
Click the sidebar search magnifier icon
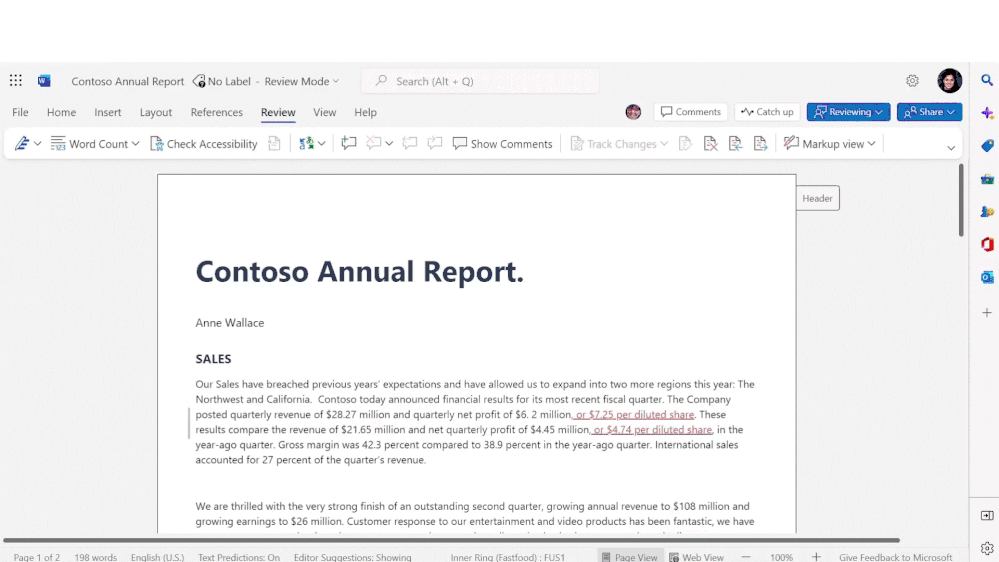(x=987, y=80)
